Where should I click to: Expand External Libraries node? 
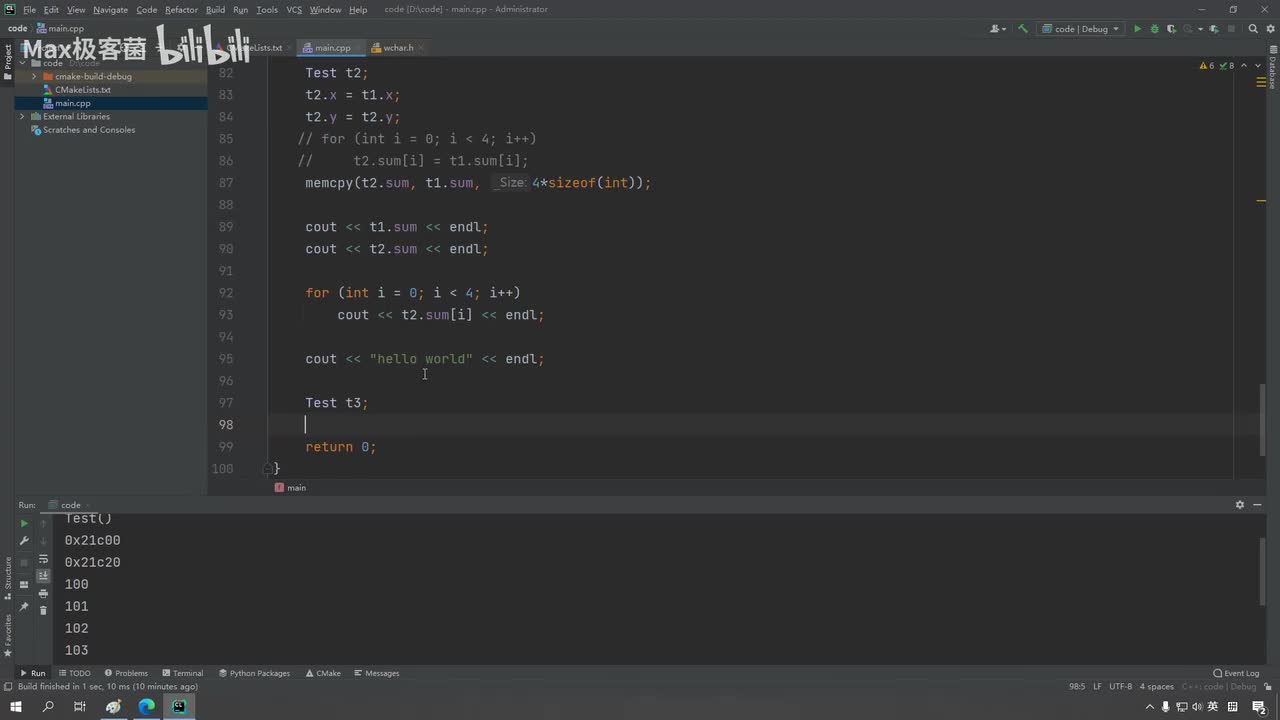(x=22, y=116)
